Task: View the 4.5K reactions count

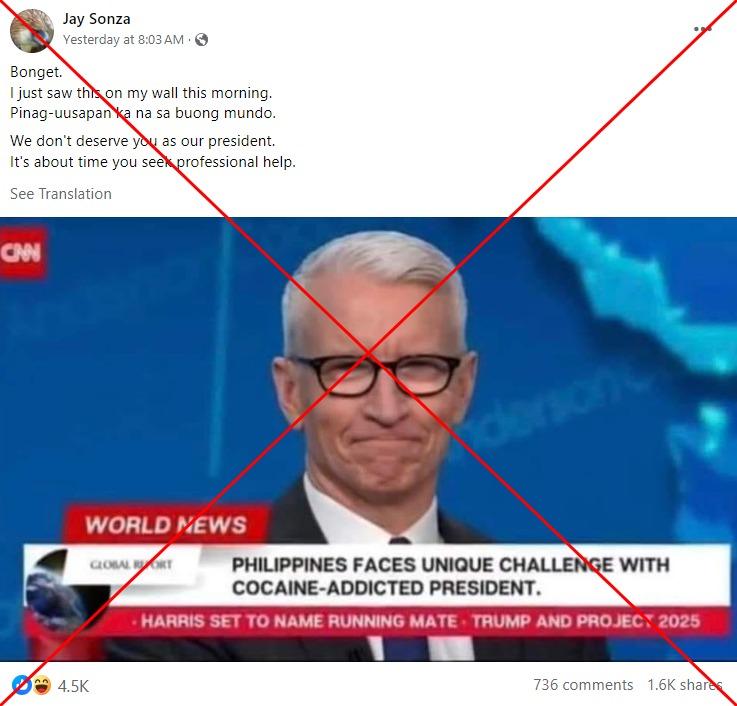Action: (73, 686)
